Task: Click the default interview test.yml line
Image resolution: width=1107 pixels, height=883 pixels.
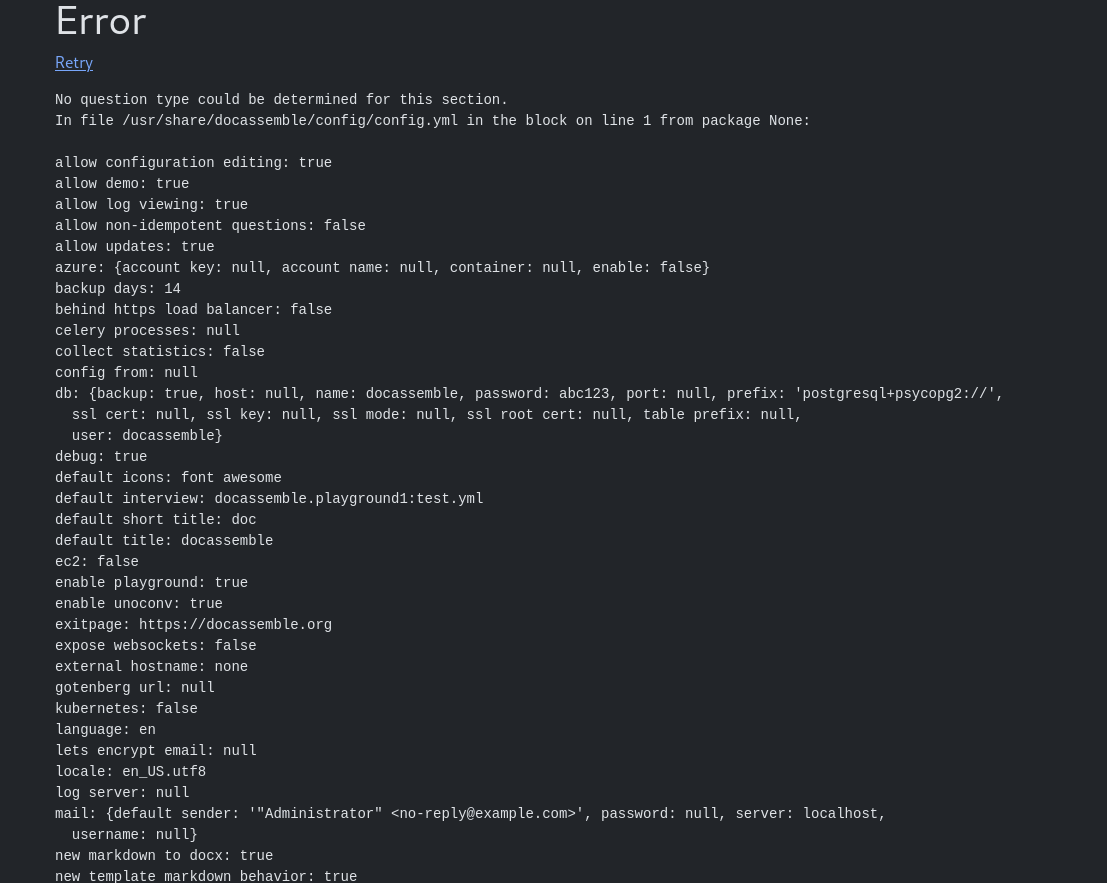Action: 269,499
